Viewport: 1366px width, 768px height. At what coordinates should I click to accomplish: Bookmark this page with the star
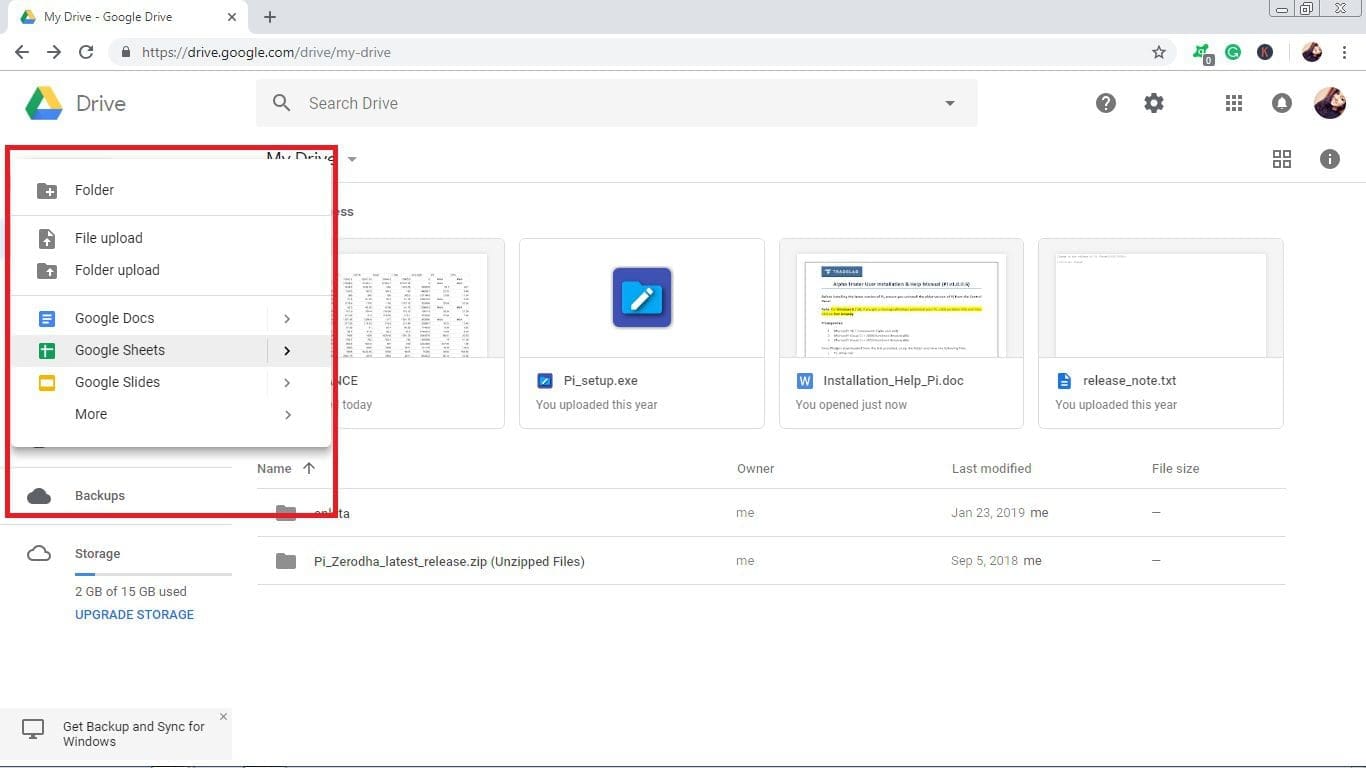(x=1159, y=52)
